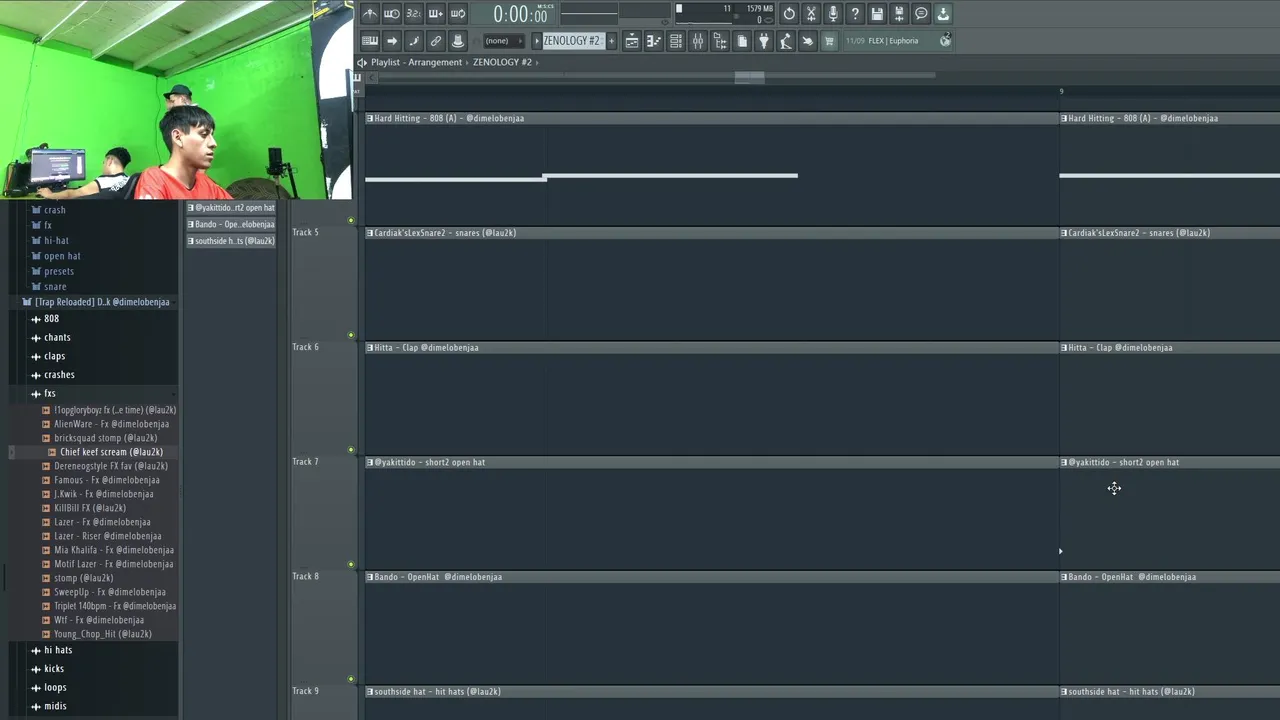This screenshot has width=1280, height=720.
Task: Click the right arrow toolbar icon
Action: pos(392,41)
